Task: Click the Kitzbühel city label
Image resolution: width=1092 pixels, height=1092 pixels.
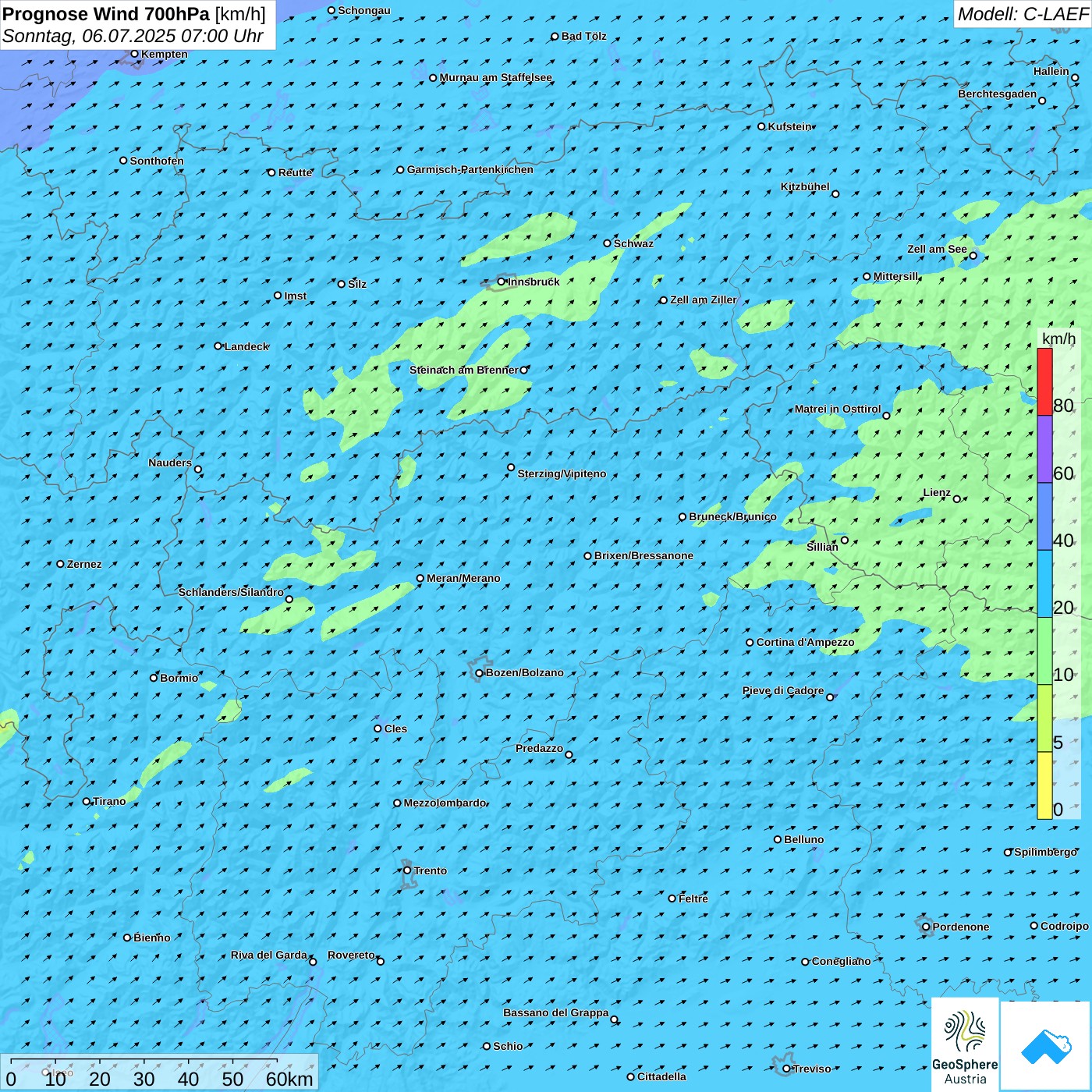Action: (805, 186)
